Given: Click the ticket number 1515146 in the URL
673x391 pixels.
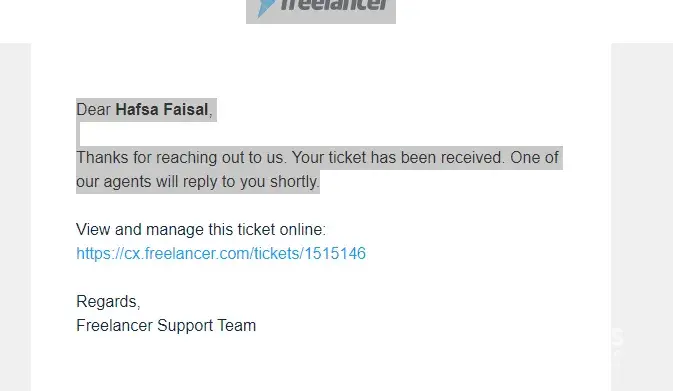Looking at the screenshot, I should pos(335,254).
